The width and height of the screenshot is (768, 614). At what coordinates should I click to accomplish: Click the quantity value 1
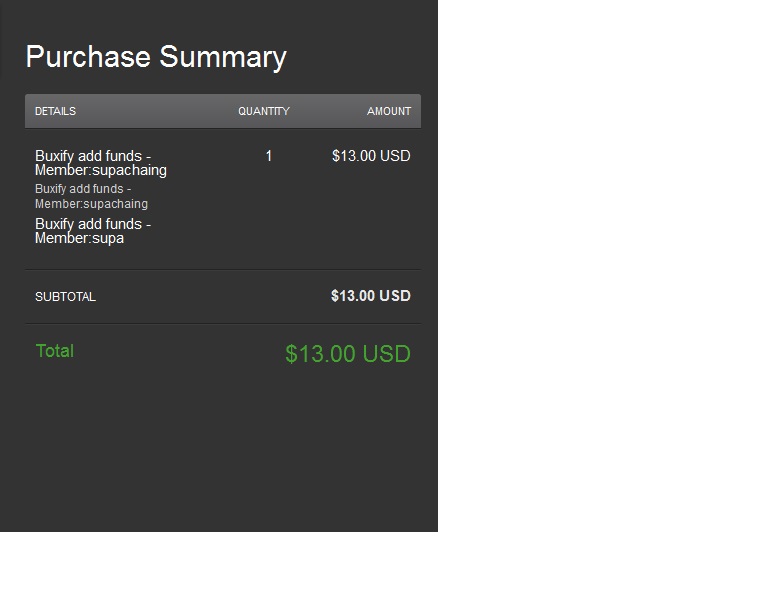pyautogui.click(x=269, y=156)
